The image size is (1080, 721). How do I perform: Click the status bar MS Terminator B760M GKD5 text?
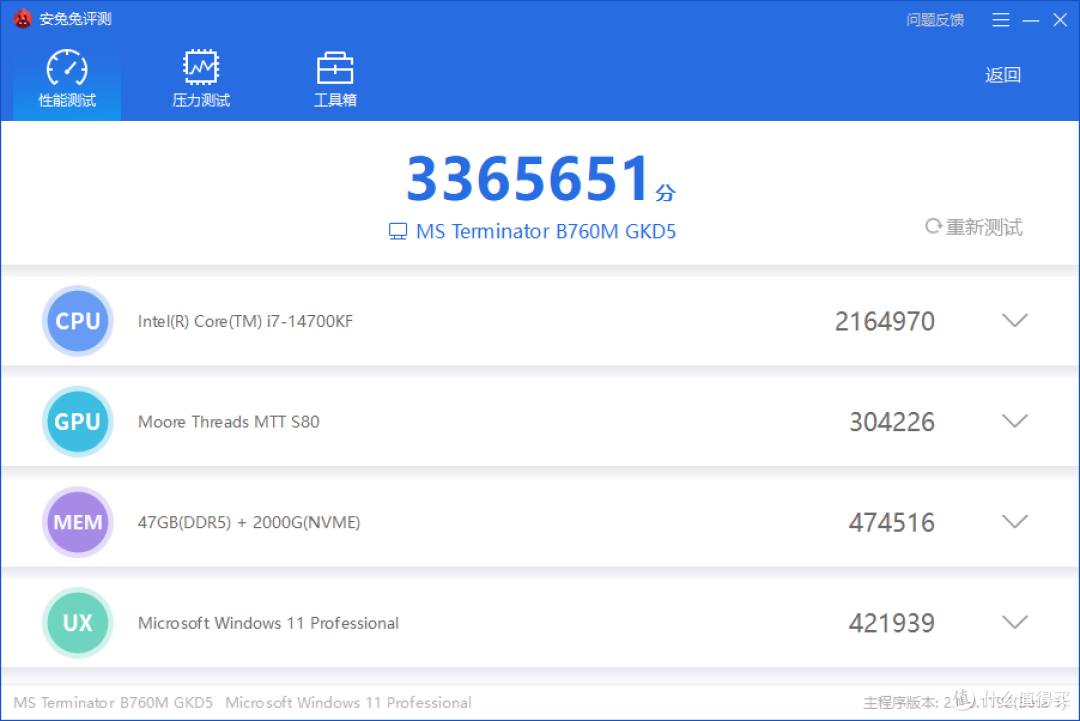pyautogui.click(x=113, y=702)
